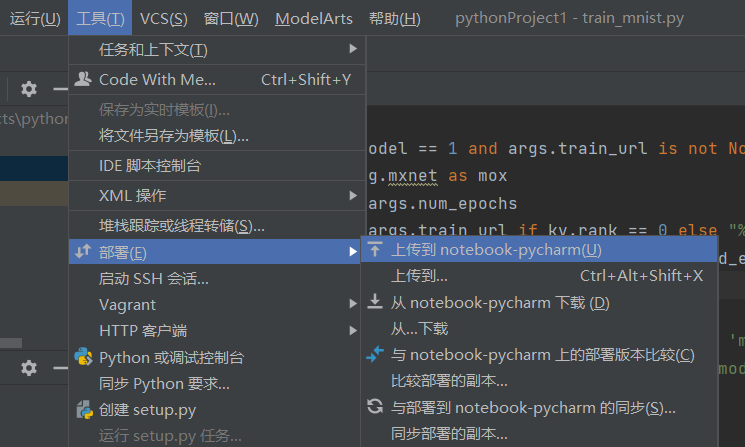Select 与 notebook-pycharm 上的部署版本比较(C)
The width and height of the screenshot is (745, 447).
(x=539, y=355)
